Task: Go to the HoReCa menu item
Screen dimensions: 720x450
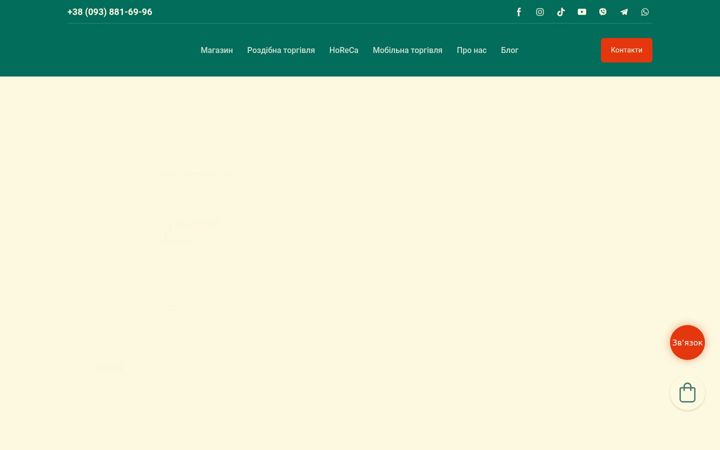Action: coord(344,50)
